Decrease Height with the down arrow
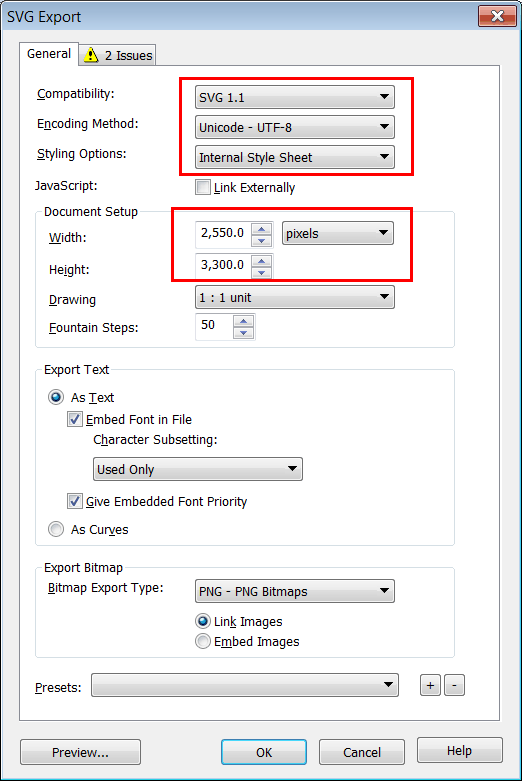The image size is (522, 781). pyautogui.click(x=261, y=272)
